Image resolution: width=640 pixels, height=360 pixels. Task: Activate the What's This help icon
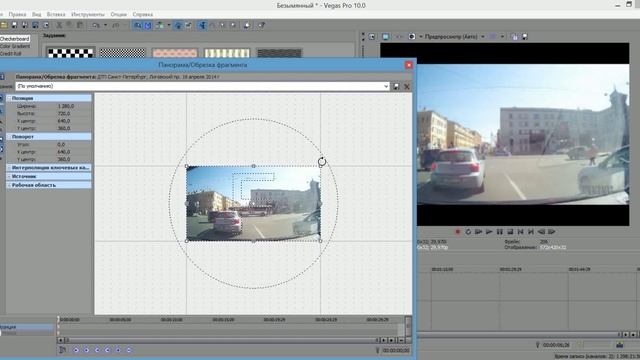tap(261, 25)
